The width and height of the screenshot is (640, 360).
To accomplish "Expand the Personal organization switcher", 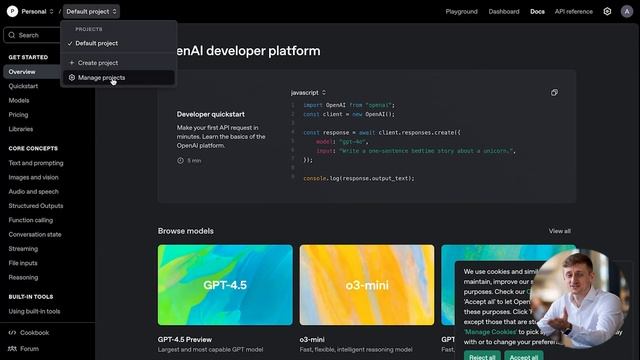I will (x=37, y=11).
